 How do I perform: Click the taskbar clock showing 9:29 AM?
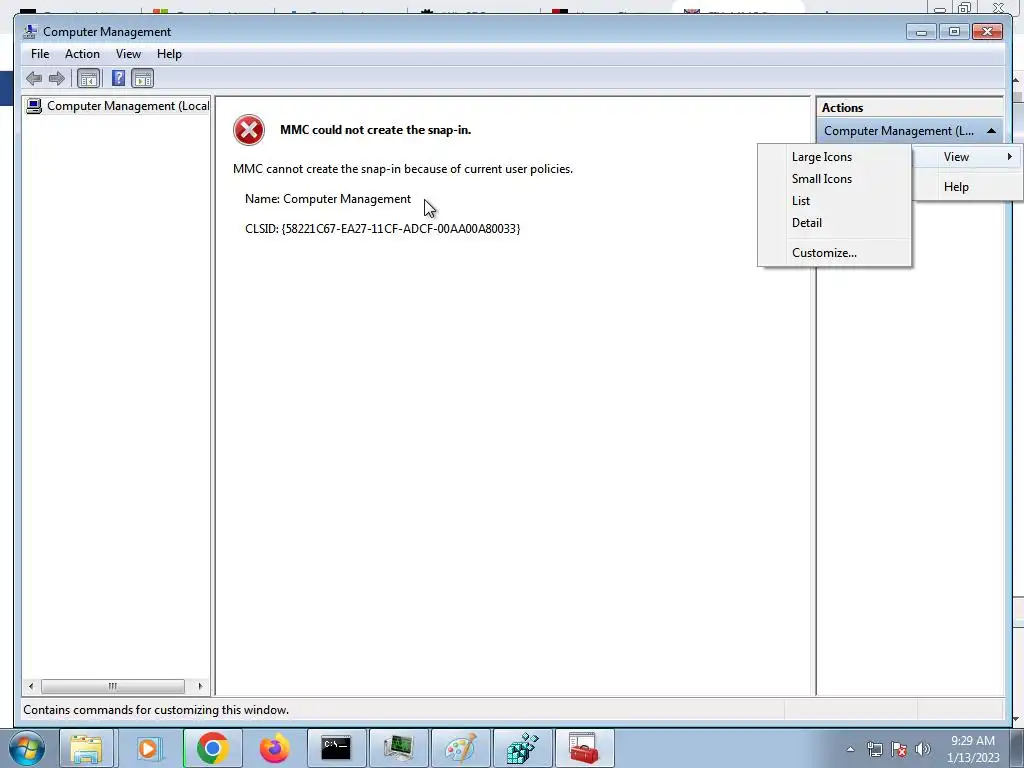click(973, 749)
